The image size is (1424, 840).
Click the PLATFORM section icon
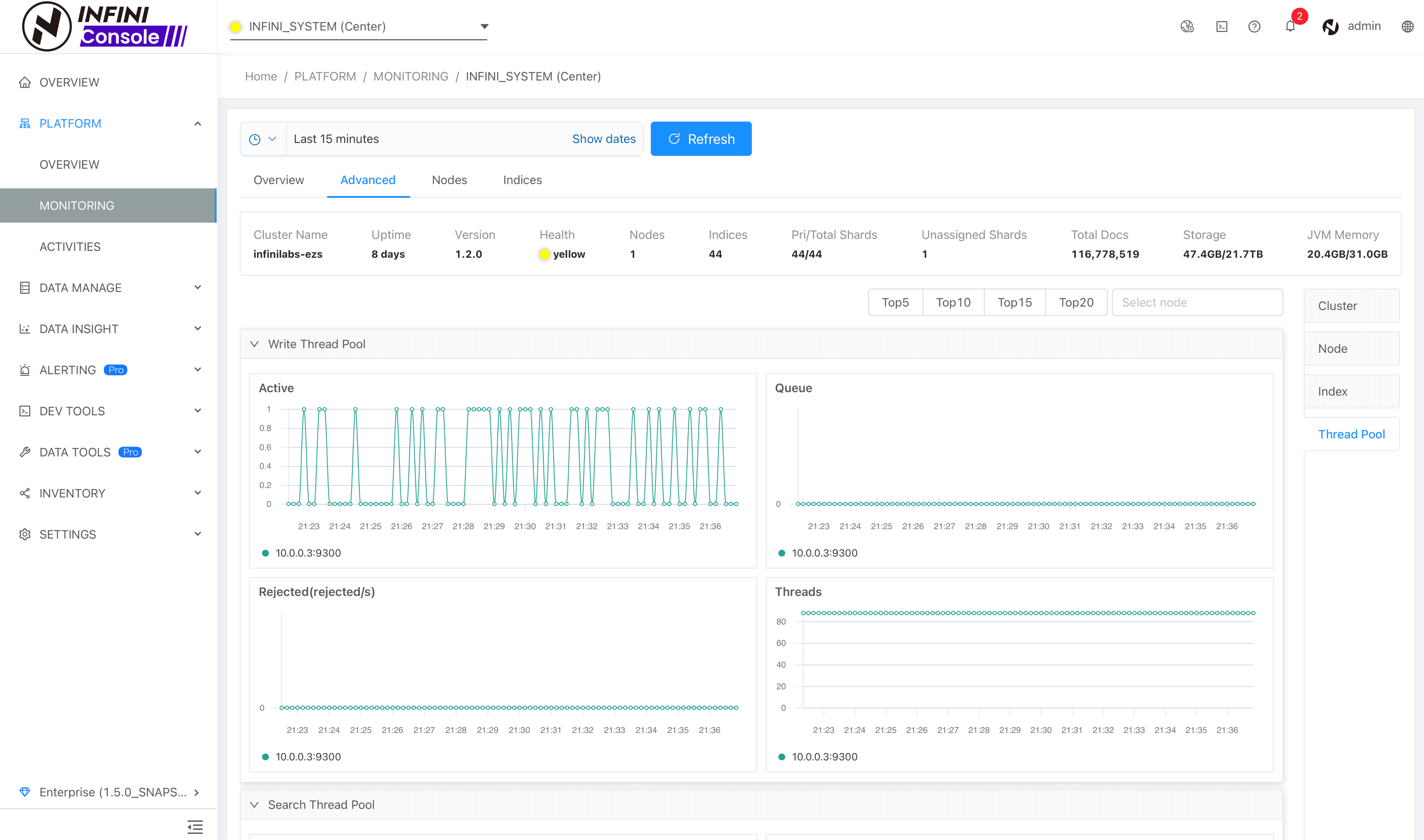click(x=24, y=123)
